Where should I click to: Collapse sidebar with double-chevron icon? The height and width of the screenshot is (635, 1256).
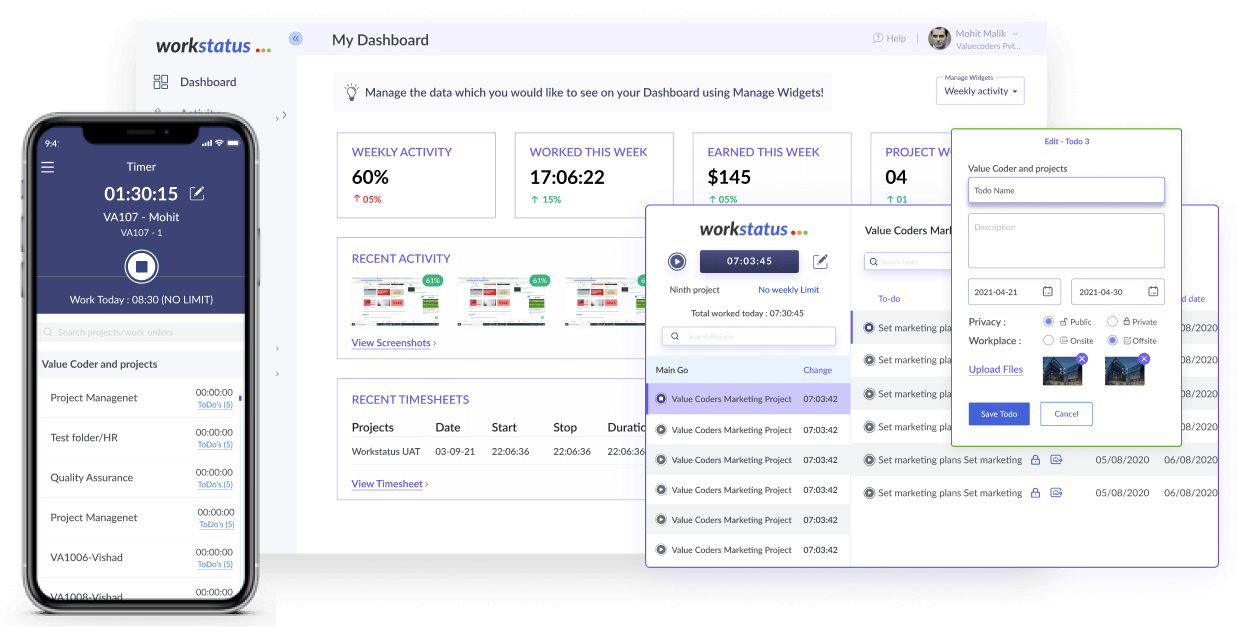(296, 39)
